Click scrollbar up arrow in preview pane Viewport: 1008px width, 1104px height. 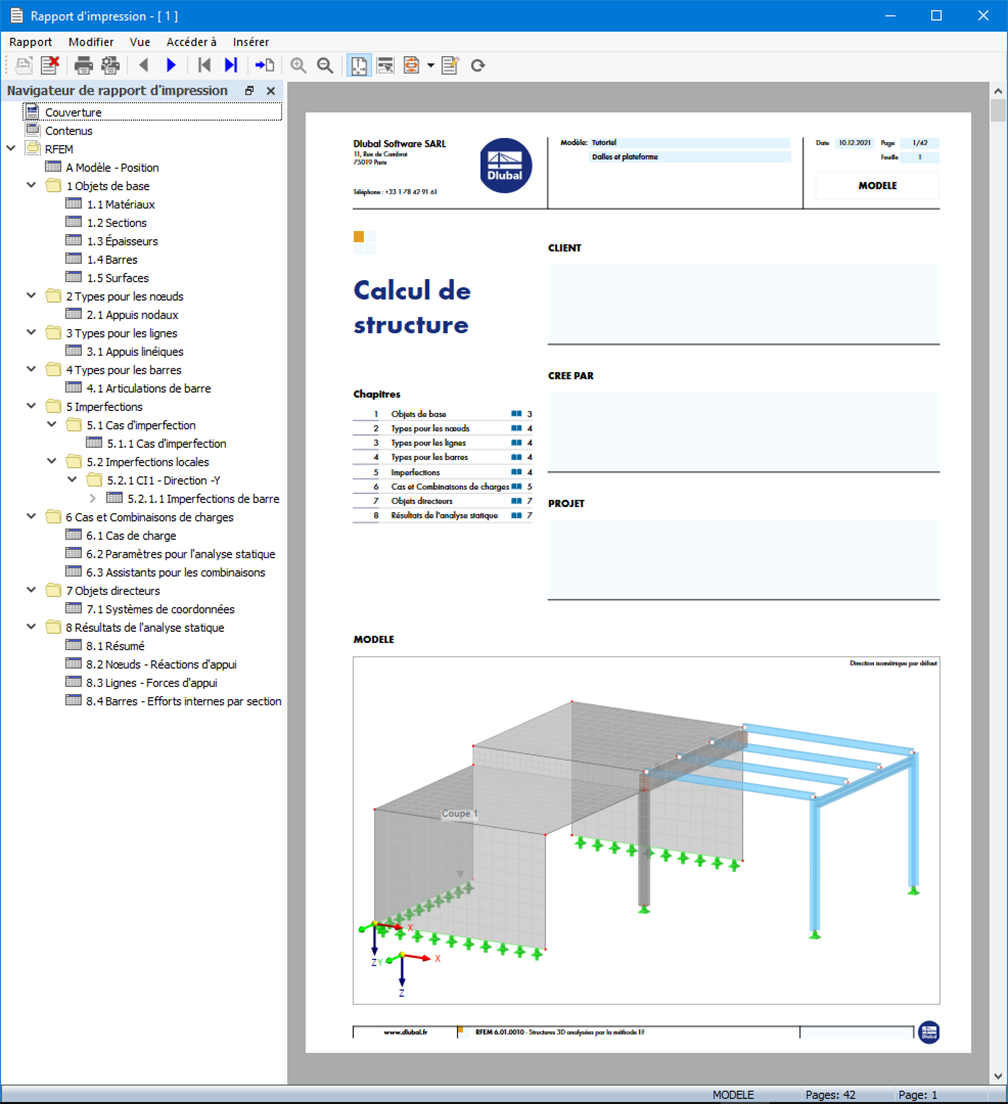pos(998,91)
